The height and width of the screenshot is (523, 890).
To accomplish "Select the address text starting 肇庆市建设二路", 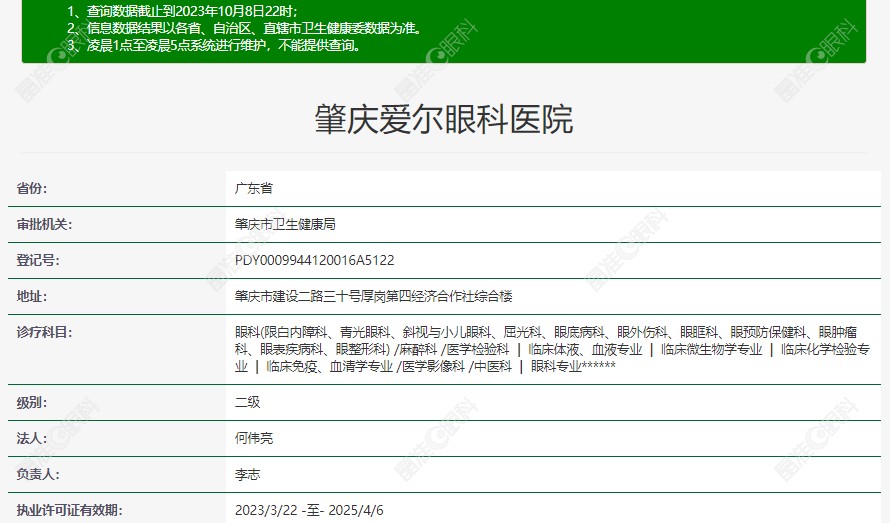I will pyautogui.click(x=373, y=296).
